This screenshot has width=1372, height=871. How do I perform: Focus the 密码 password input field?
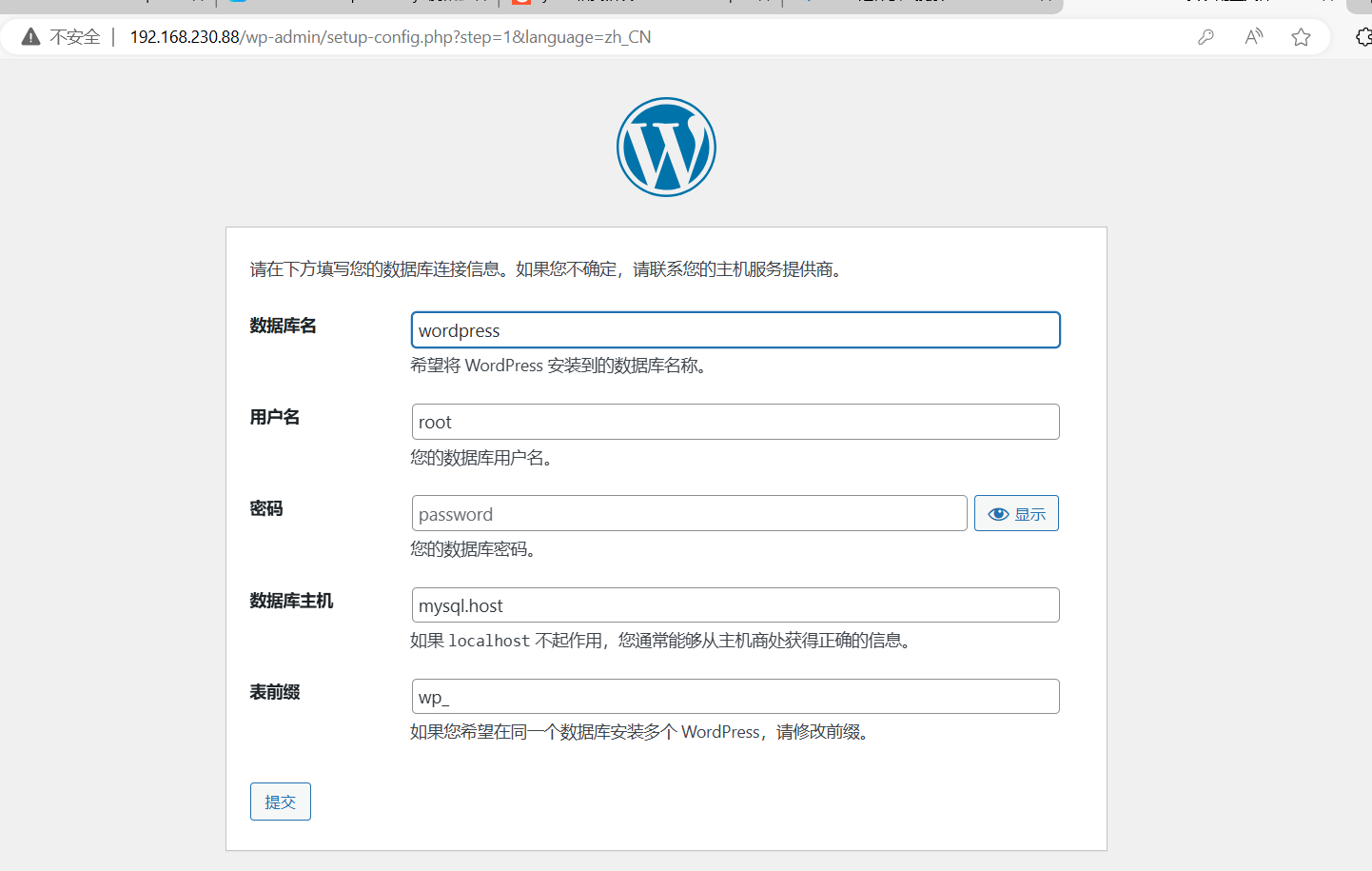(690, 513)
